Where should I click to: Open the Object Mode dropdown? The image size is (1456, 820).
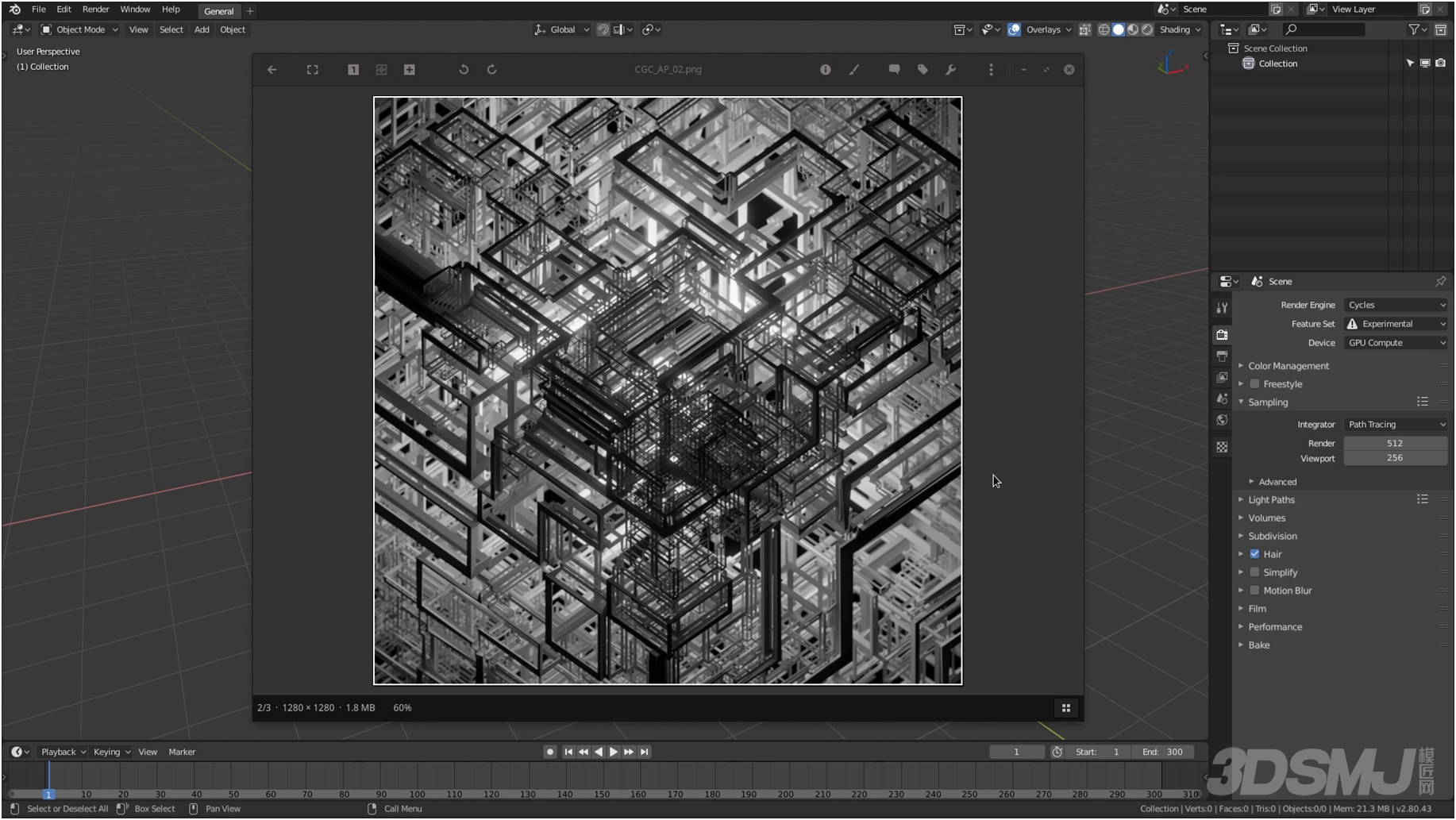click(79, 30)
